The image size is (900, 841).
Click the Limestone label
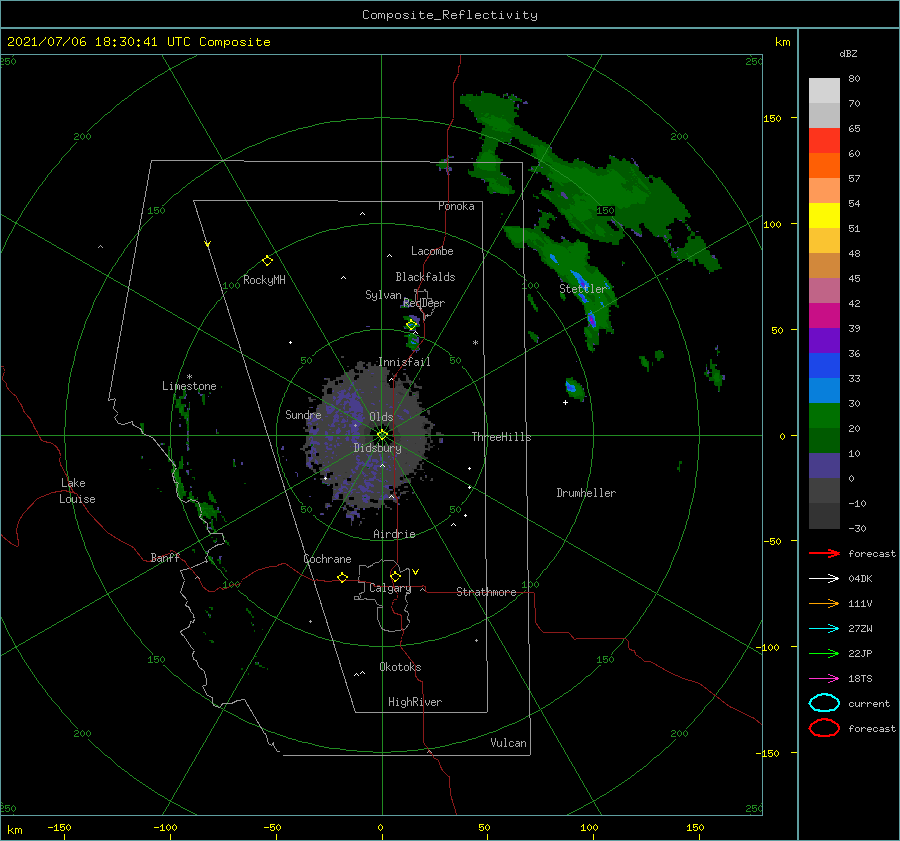[x=189, y=386]
